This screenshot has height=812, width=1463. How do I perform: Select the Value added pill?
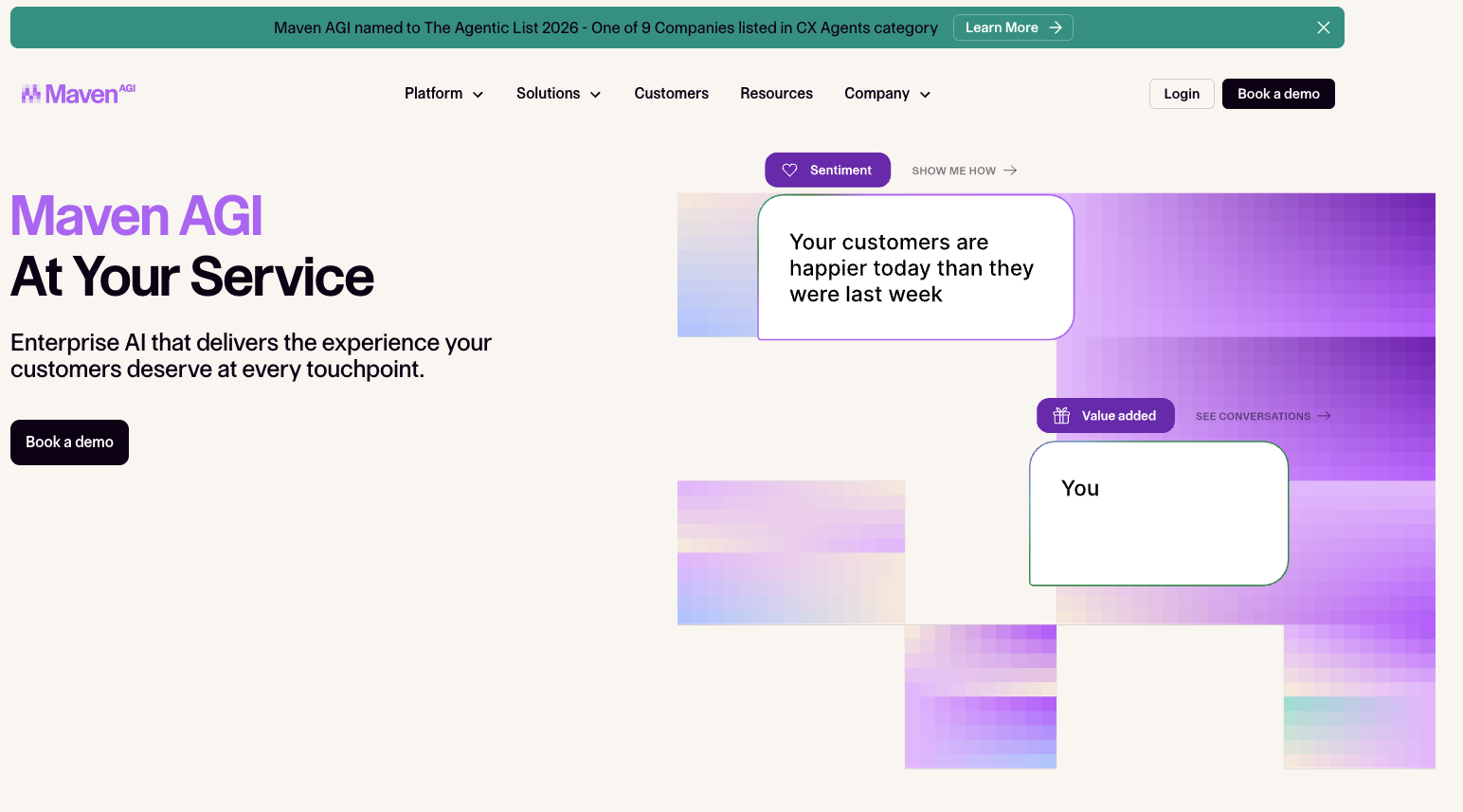click(1106, 416)
